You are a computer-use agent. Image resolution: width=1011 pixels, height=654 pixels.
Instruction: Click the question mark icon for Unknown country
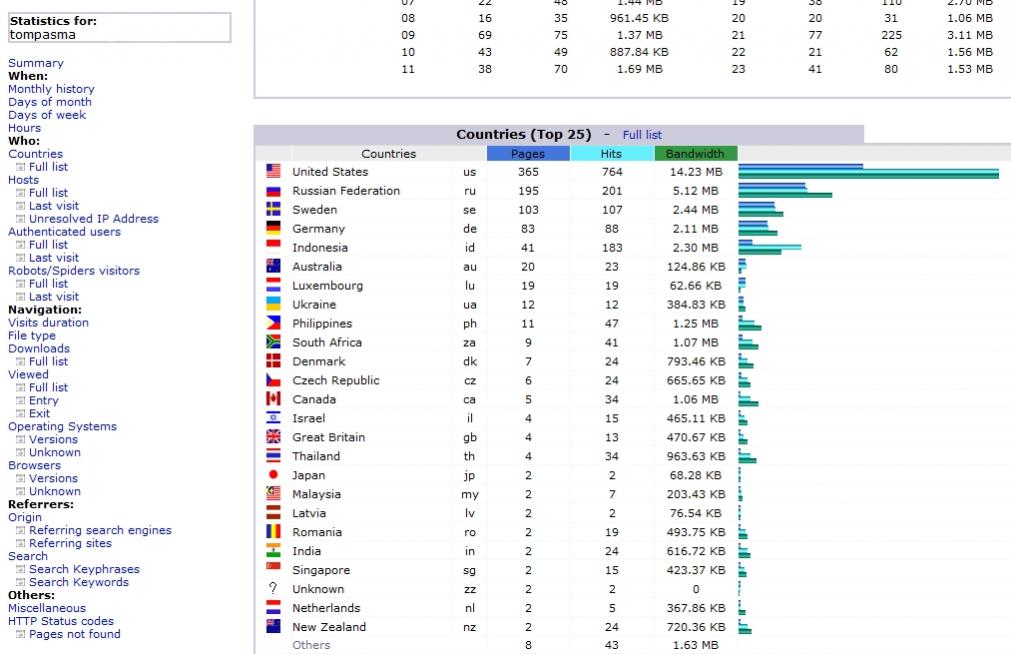click(x=273, y=588)
